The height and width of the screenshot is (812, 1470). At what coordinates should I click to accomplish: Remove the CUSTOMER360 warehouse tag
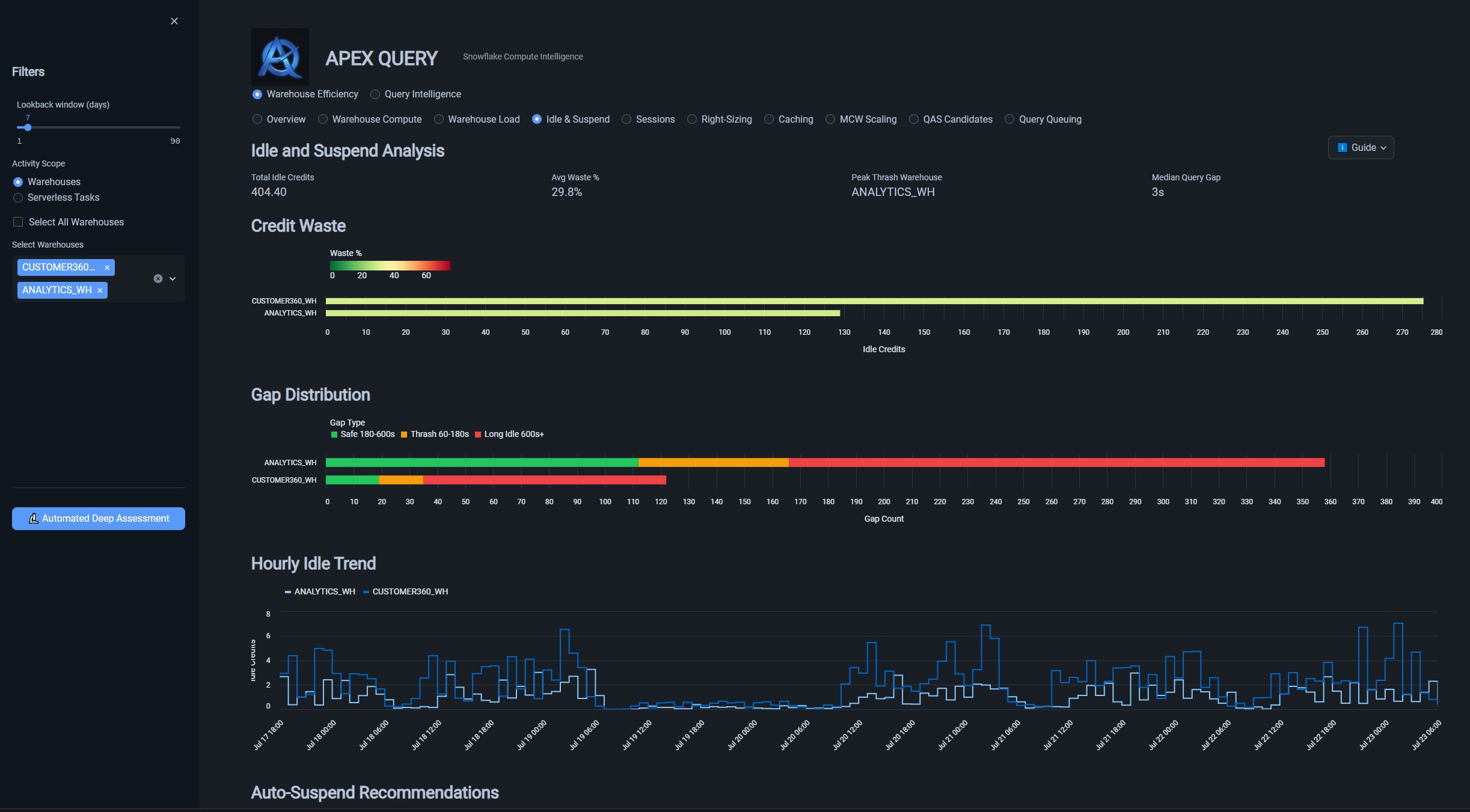pyautogui.click(x=107, y=267)
